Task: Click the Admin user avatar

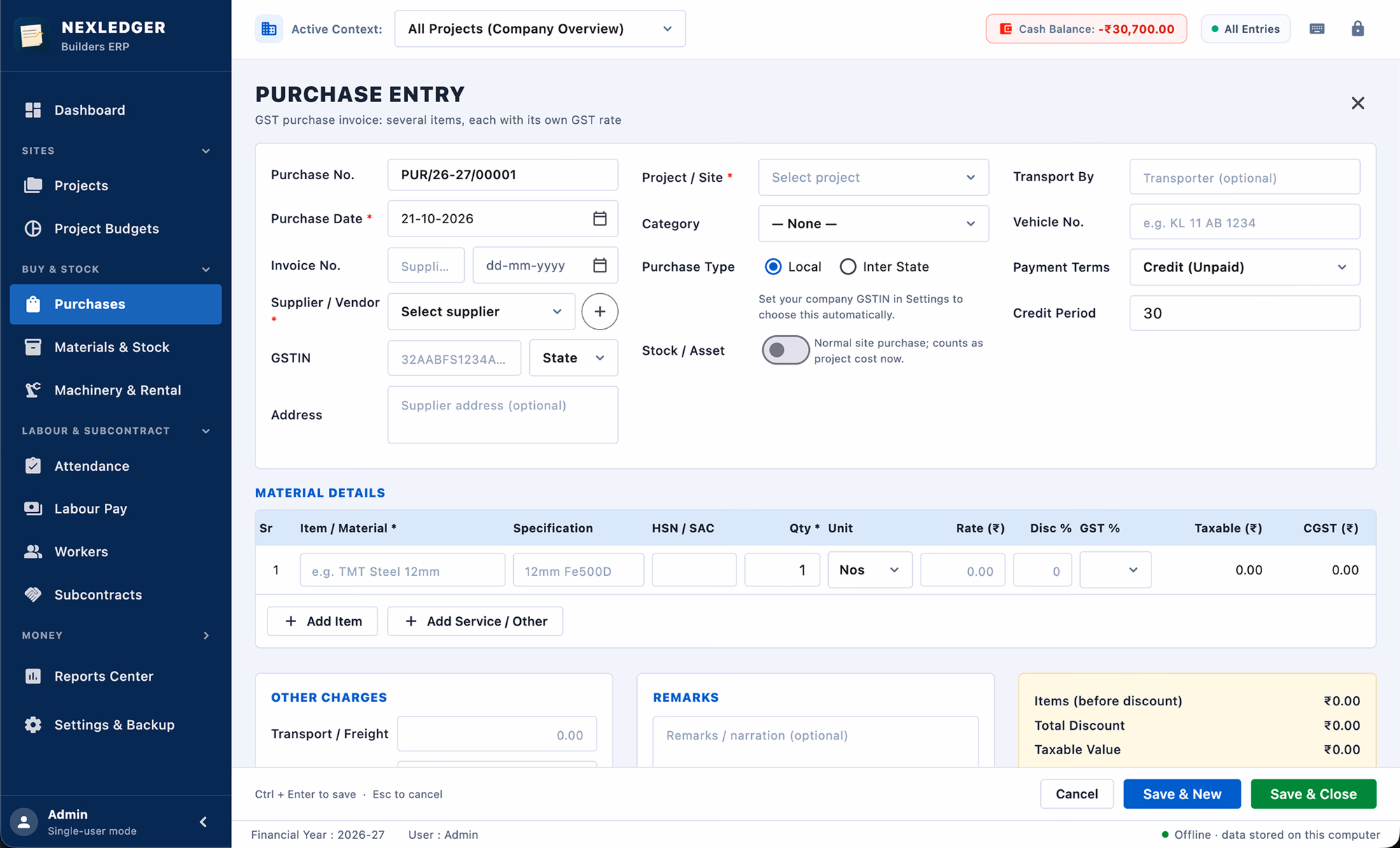Action: [x=24, y=822]
